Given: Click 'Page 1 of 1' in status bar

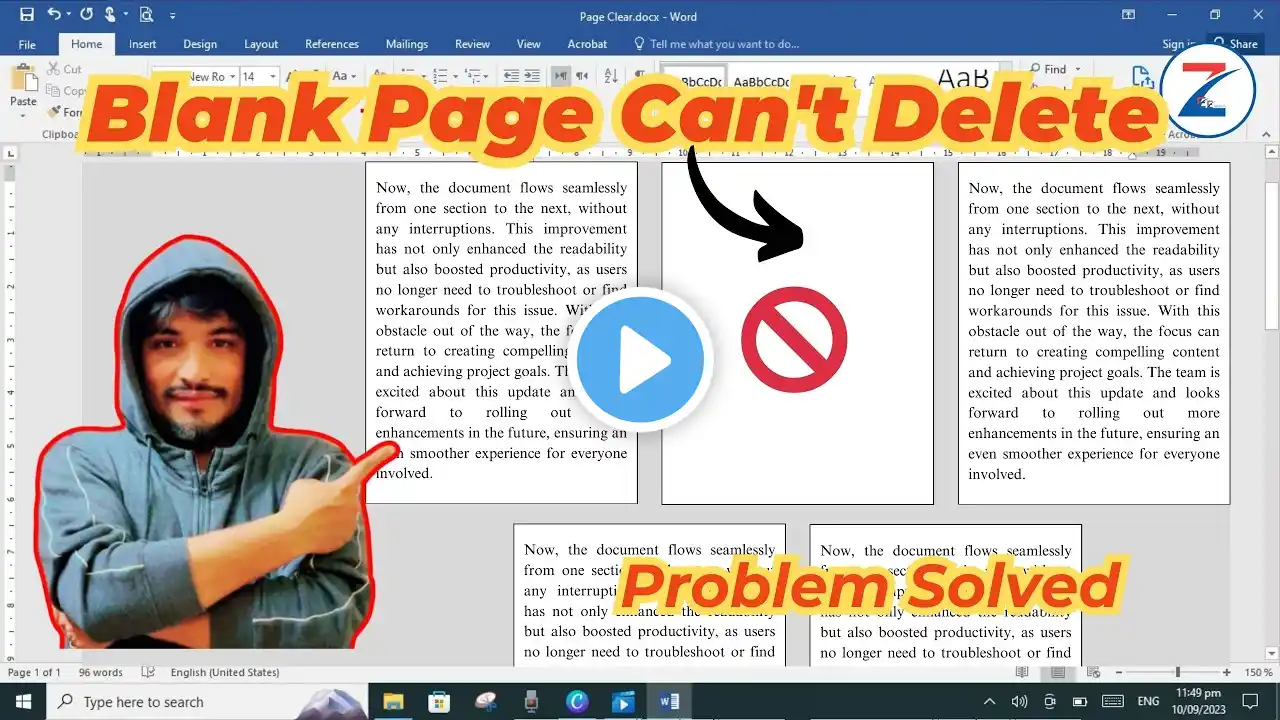Looking at the screenshot, I should coord(34,673).
